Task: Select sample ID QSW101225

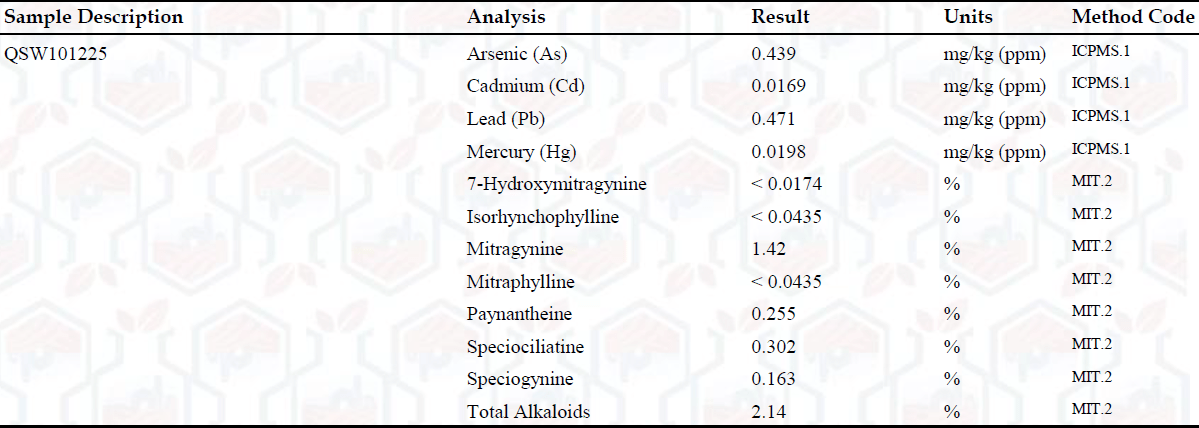Action: [56, 53]
